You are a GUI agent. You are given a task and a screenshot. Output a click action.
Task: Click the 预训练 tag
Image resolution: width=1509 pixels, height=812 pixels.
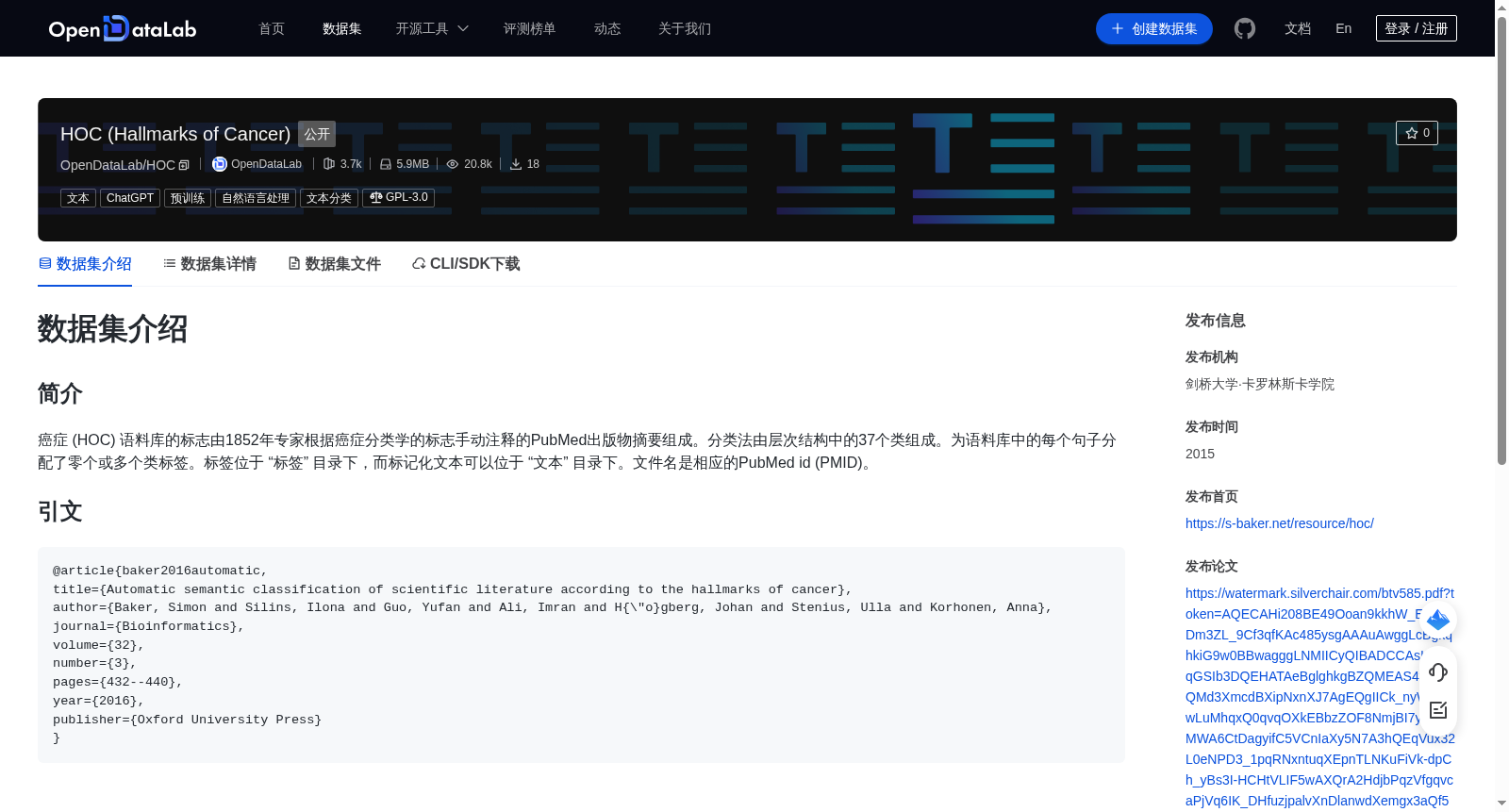pos(188,198)
